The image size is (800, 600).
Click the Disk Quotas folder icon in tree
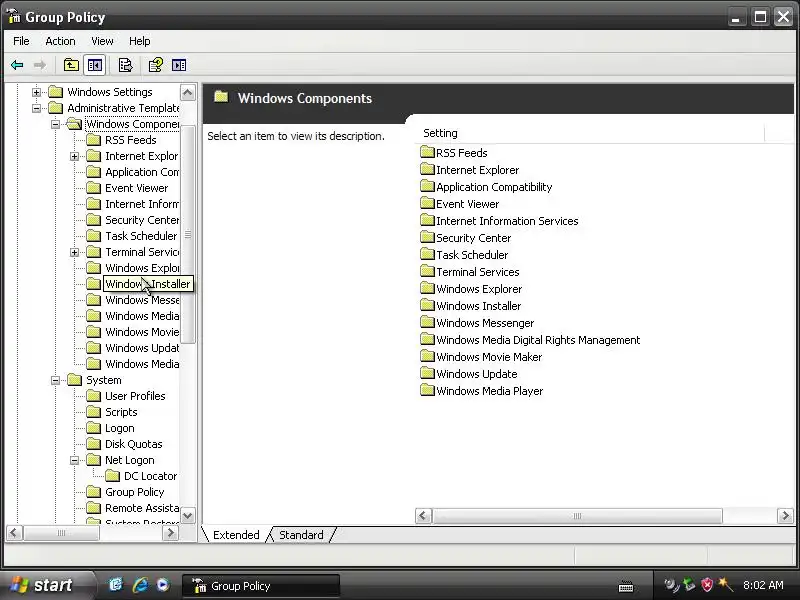[x=93, y=444]
